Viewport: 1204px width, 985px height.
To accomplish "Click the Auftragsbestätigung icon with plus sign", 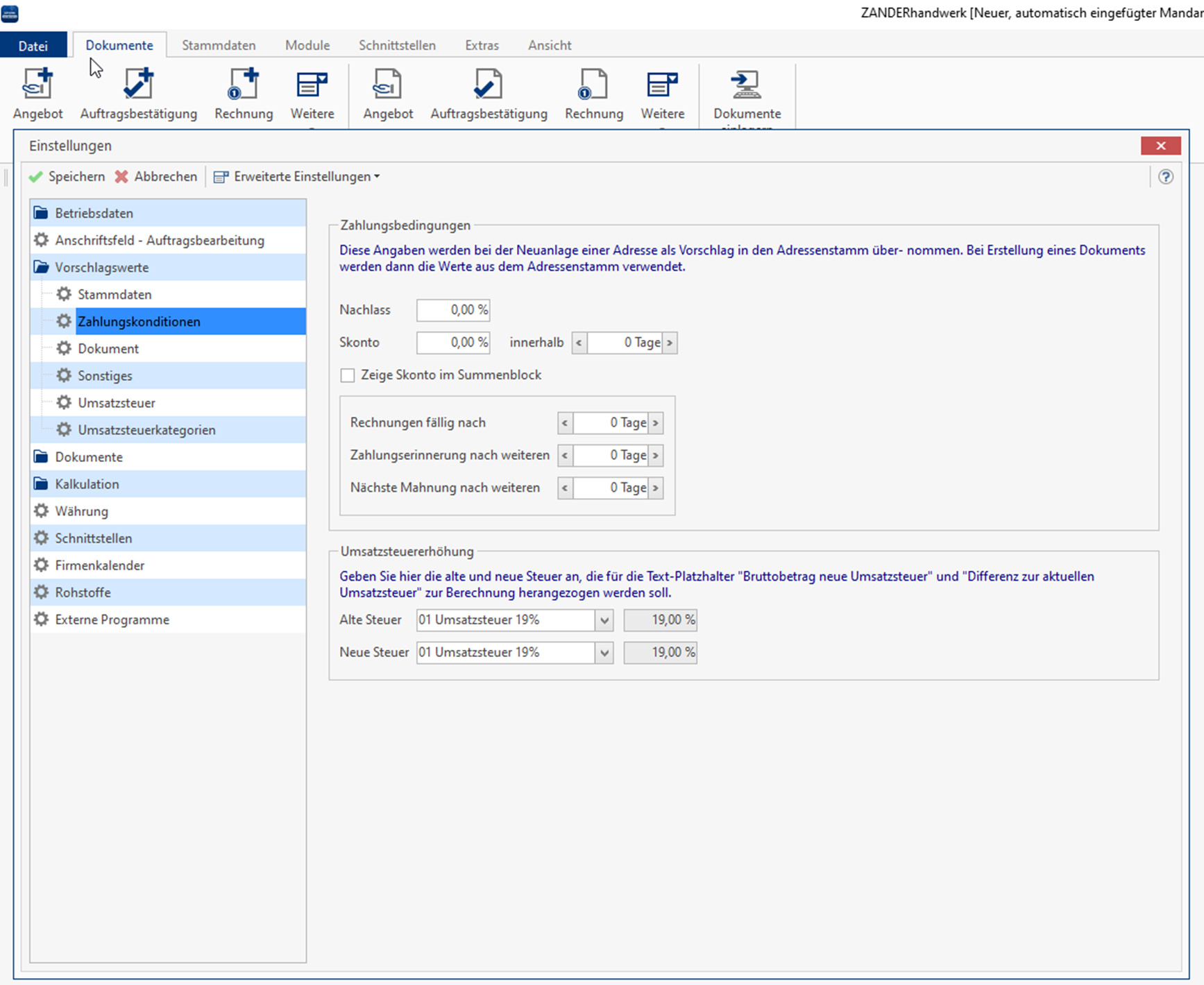I will (x=138, y=85).
